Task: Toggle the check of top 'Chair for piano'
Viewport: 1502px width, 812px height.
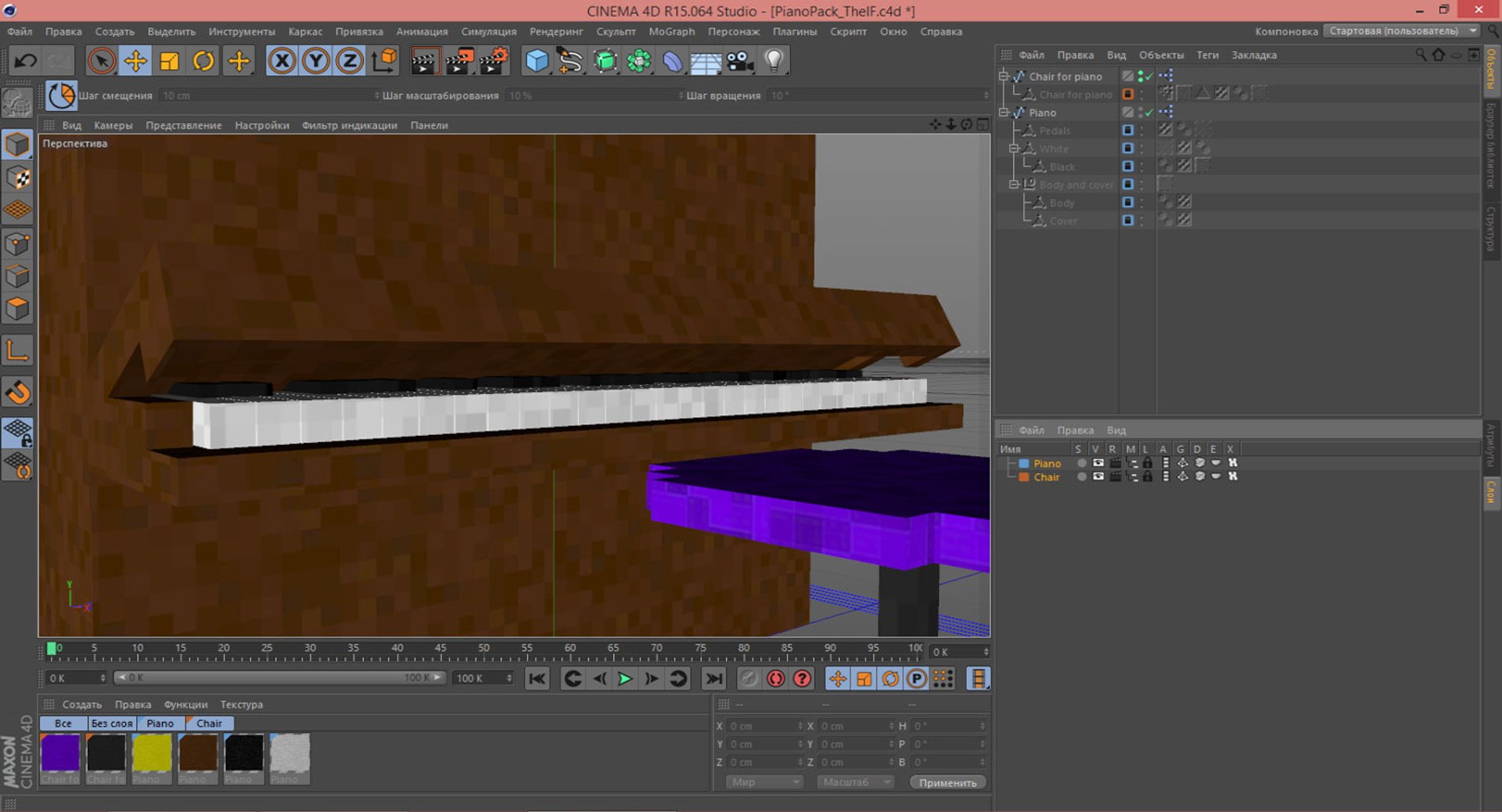Action: click(1149, 76)
